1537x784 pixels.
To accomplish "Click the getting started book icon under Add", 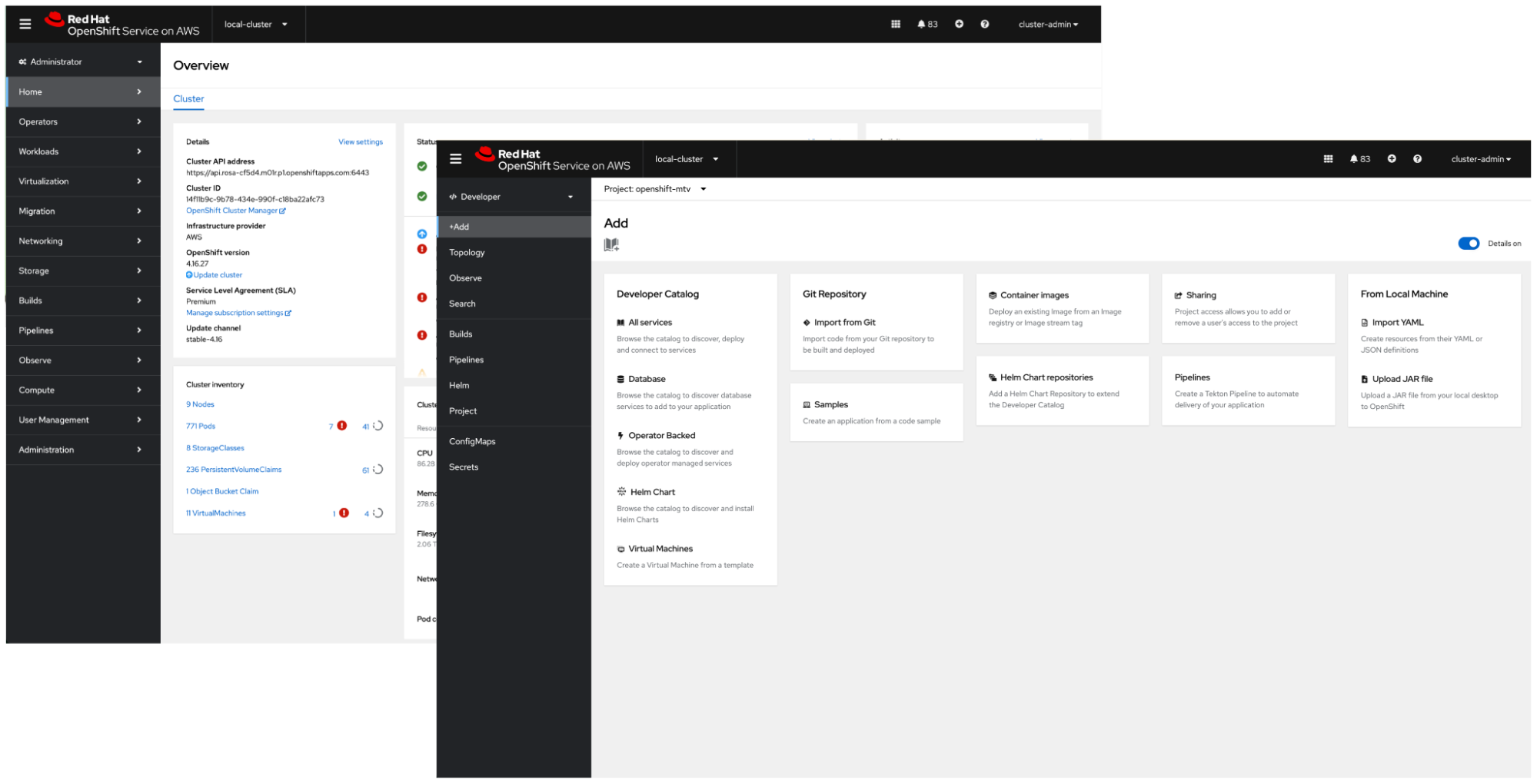I will pos(611,244).
